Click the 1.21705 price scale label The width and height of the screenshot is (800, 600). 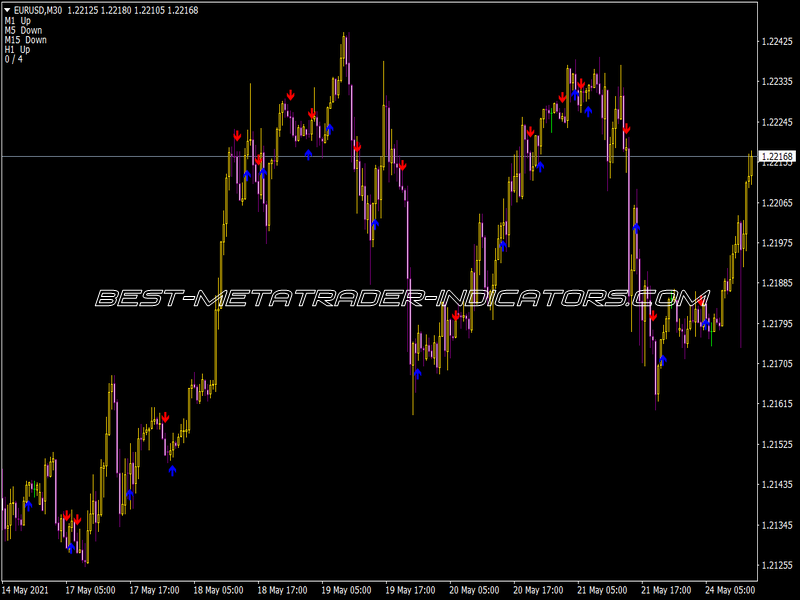[777, 364]
